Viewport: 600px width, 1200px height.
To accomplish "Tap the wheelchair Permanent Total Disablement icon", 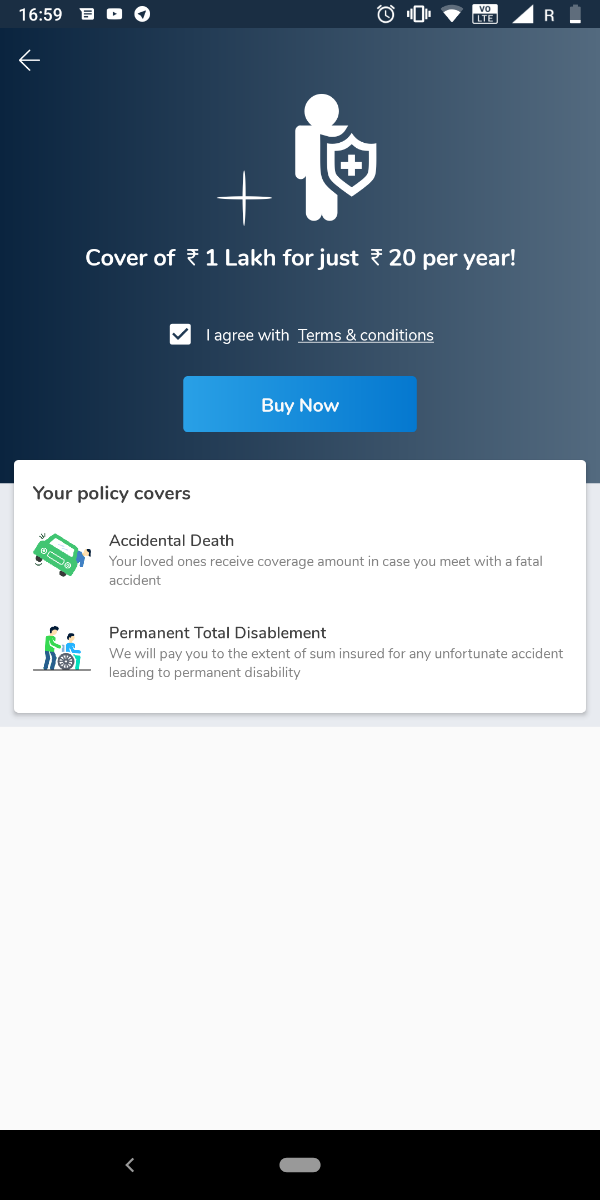I will [x=62, y=648].
